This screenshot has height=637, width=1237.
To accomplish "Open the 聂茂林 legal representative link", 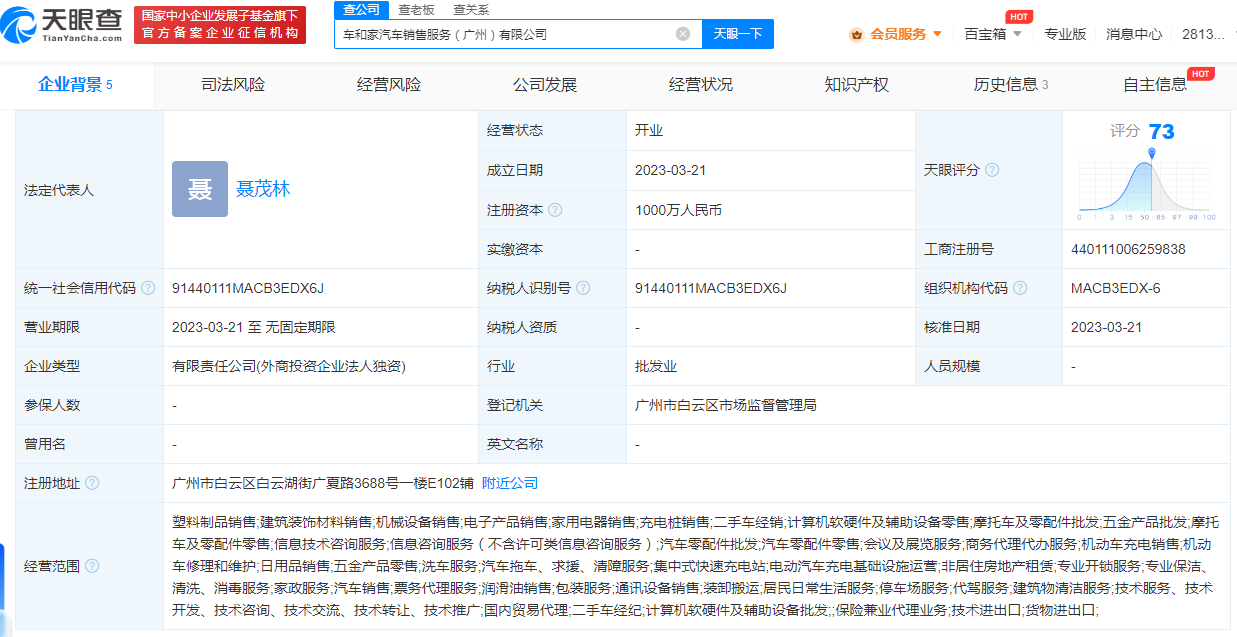I will coord(263,189).
